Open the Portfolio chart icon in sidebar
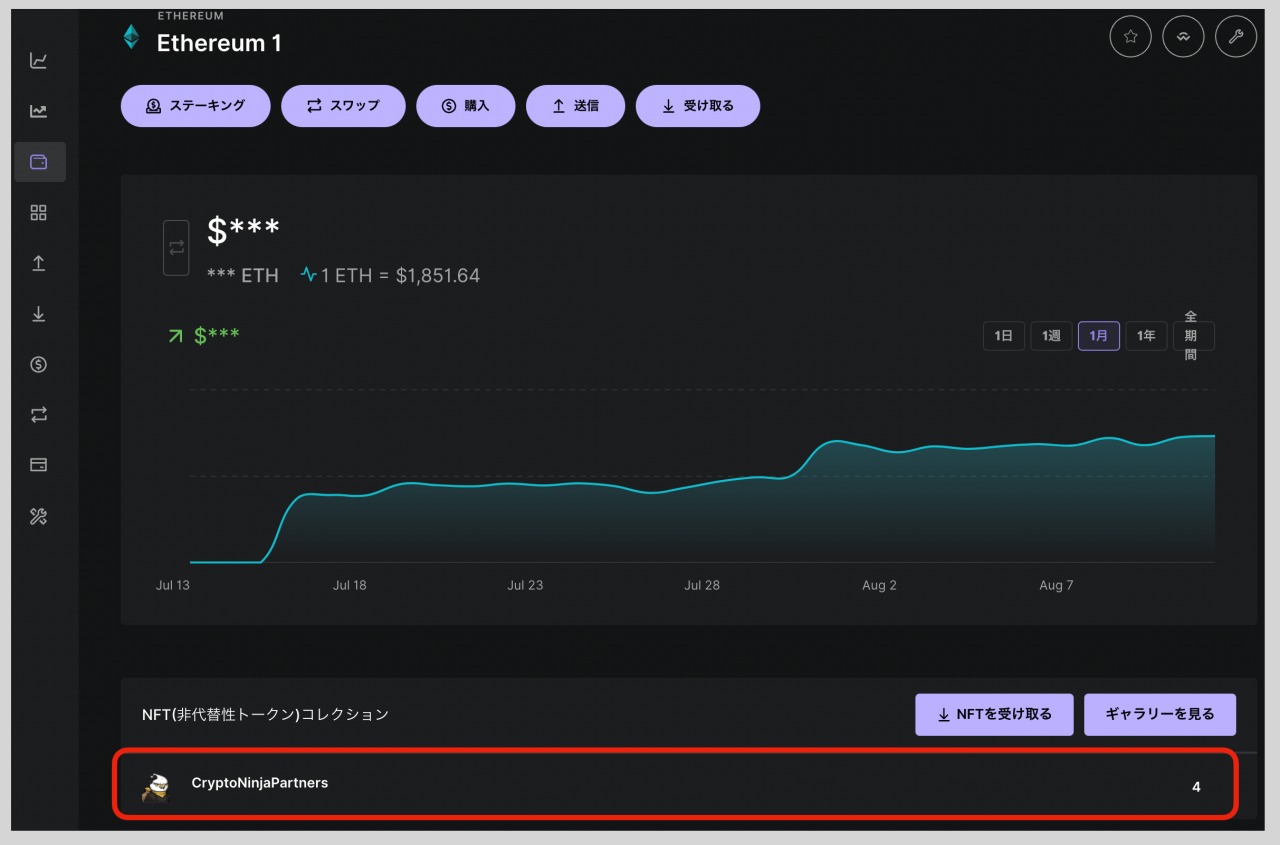This screenshot has height=845, width=1280. click(x=39, y=61)
